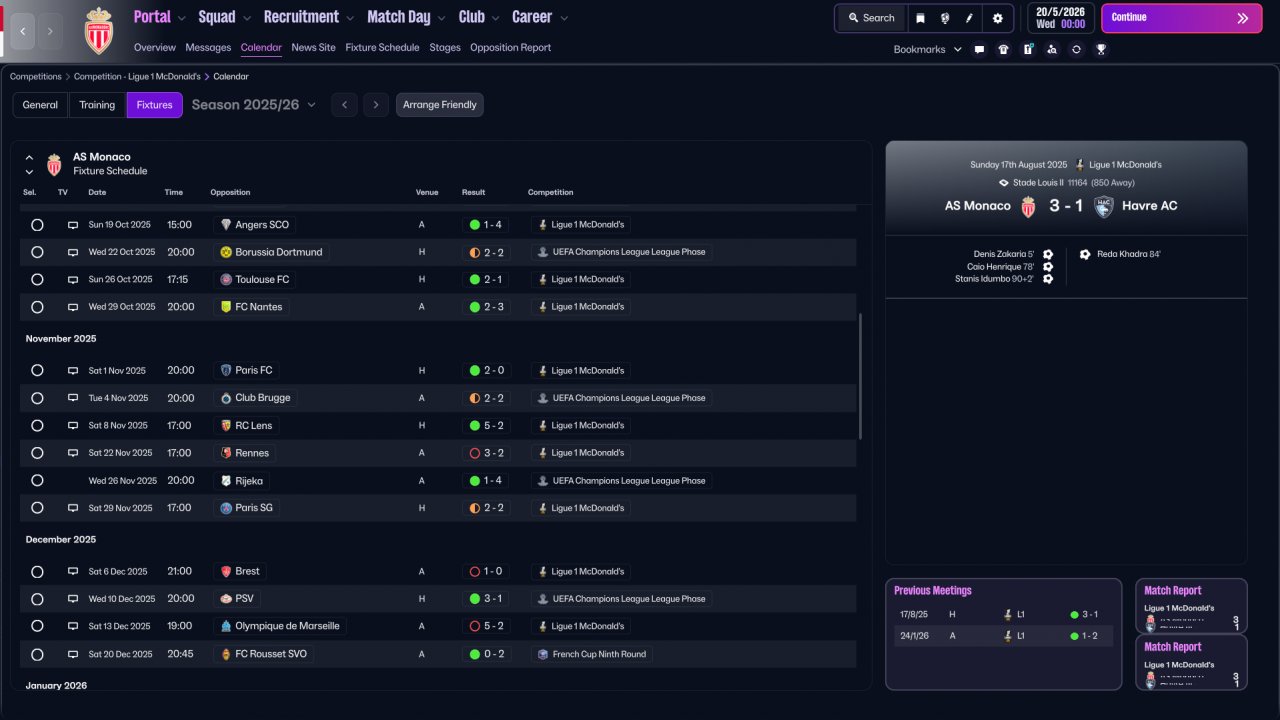Open the bookmark icon beside Search
The height and width of the screenshot is (720, 1280).
(x=920, y=18)
